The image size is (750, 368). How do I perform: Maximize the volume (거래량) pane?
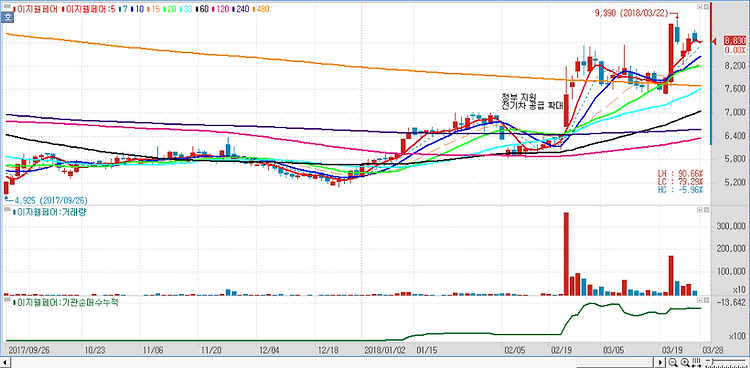[700, 211]
